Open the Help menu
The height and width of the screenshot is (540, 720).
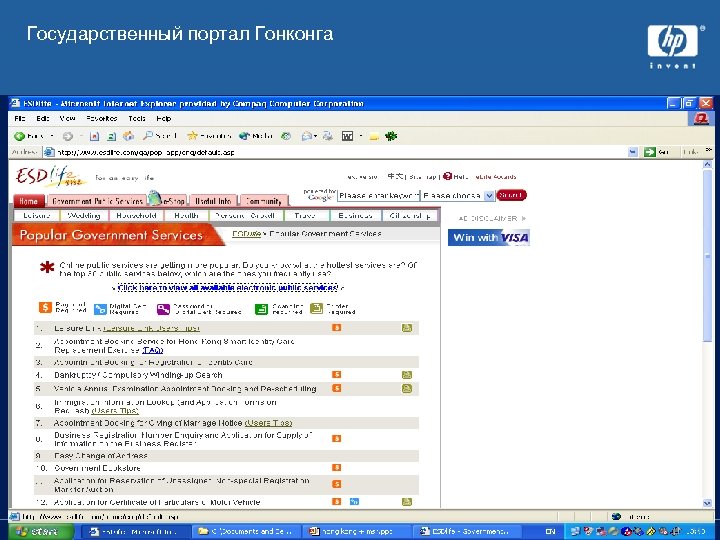[x=164, y=118]
